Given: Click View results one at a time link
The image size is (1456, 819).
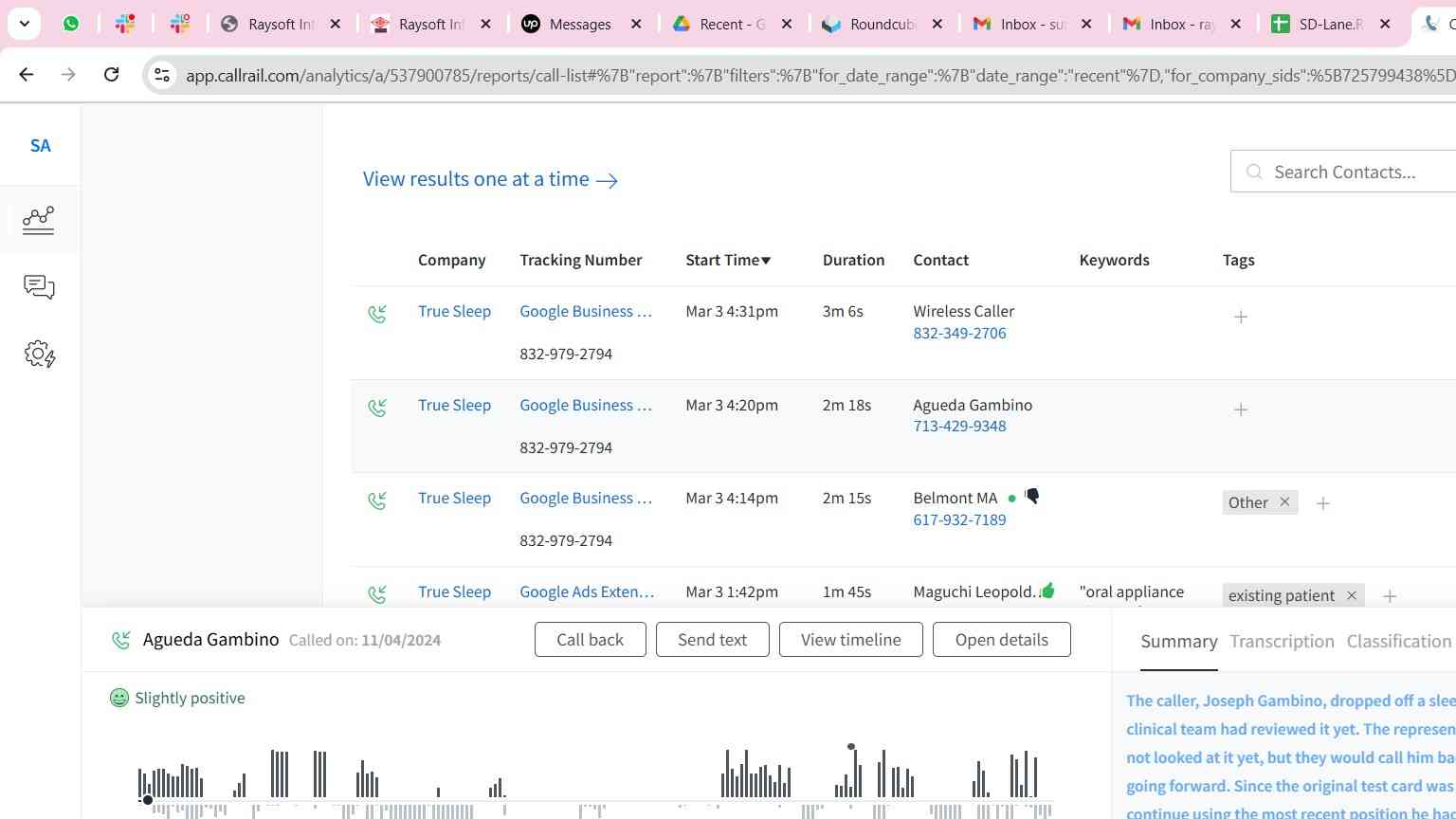Looking at the screenshot, I should click(490, 179).
